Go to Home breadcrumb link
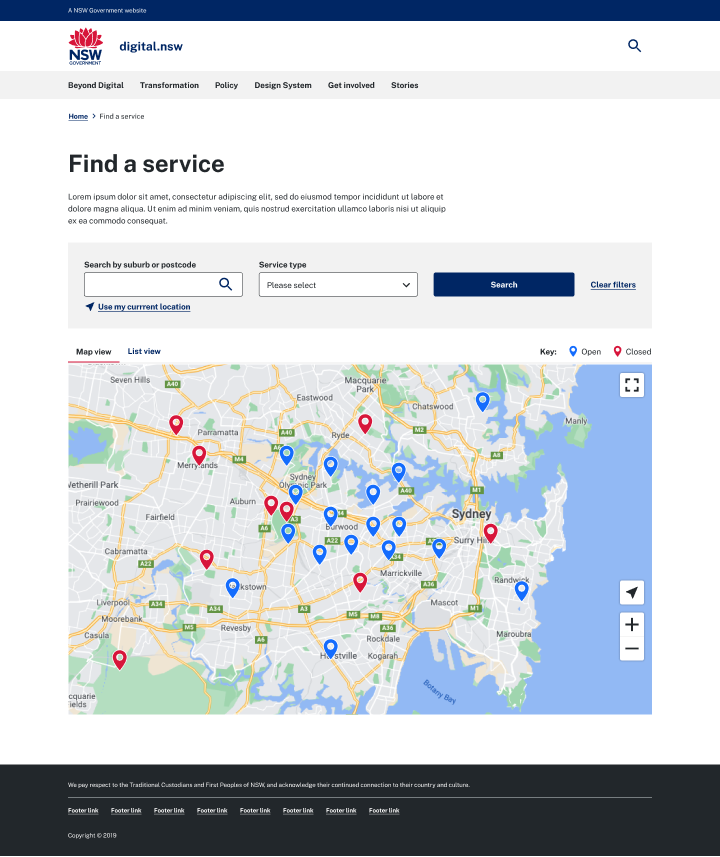720x857 pixels. click(78, 117)
